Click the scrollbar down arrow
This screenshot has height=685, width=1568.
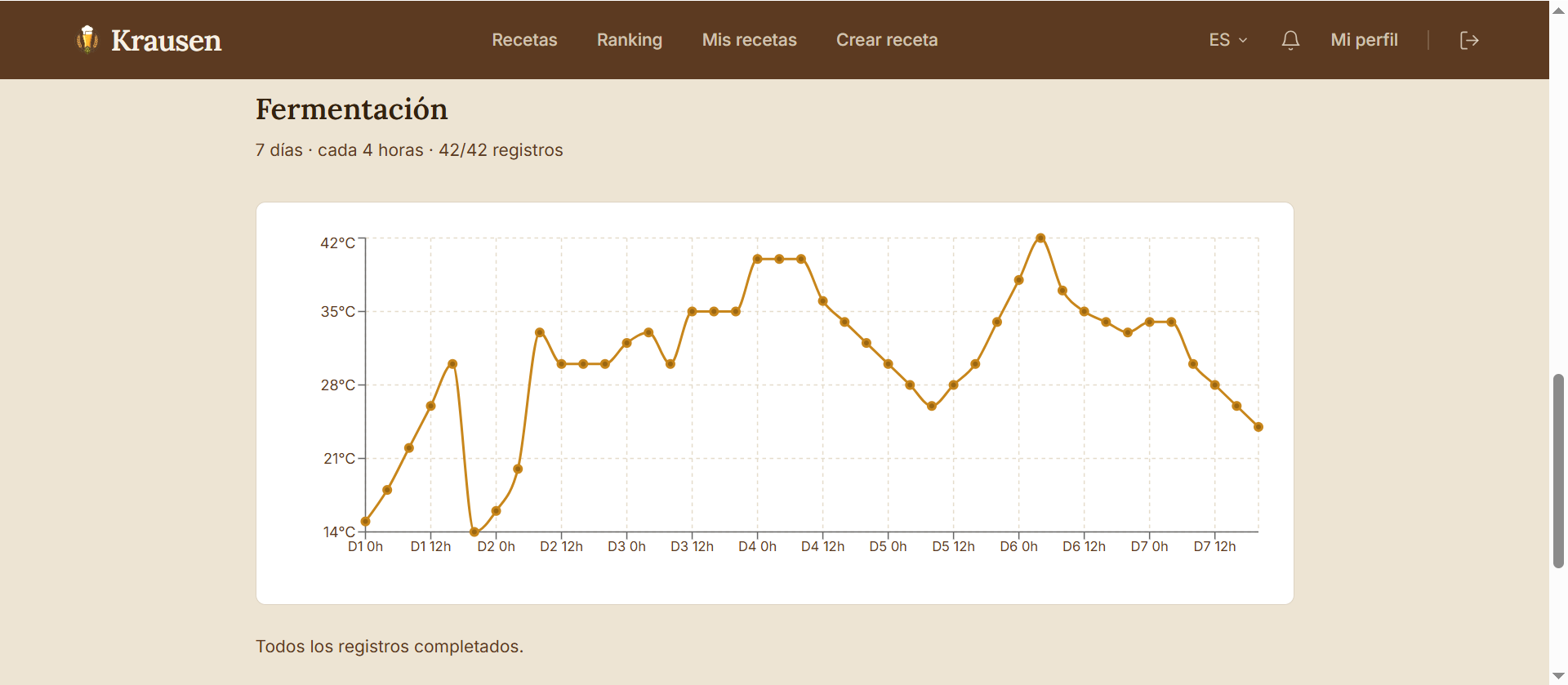(x=1558, y=676)
